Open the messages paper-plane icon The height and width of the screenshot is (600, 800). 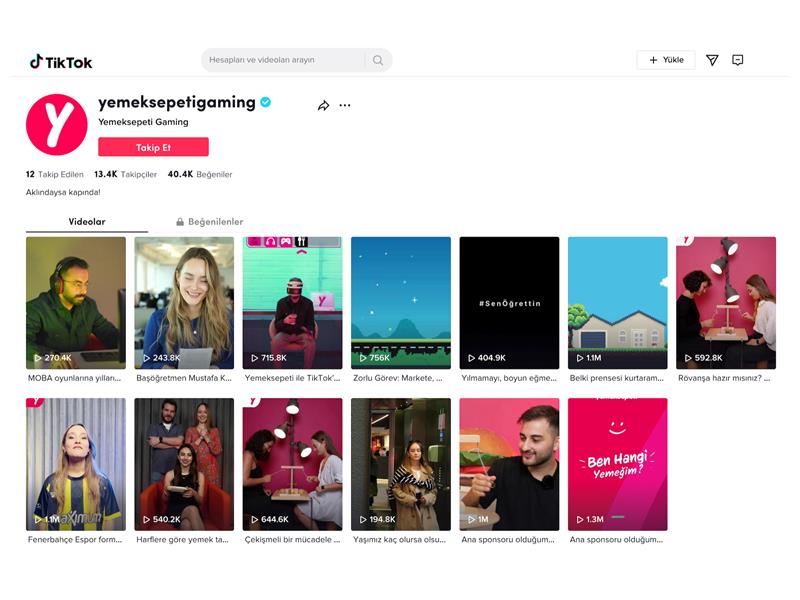click(712, 60)
